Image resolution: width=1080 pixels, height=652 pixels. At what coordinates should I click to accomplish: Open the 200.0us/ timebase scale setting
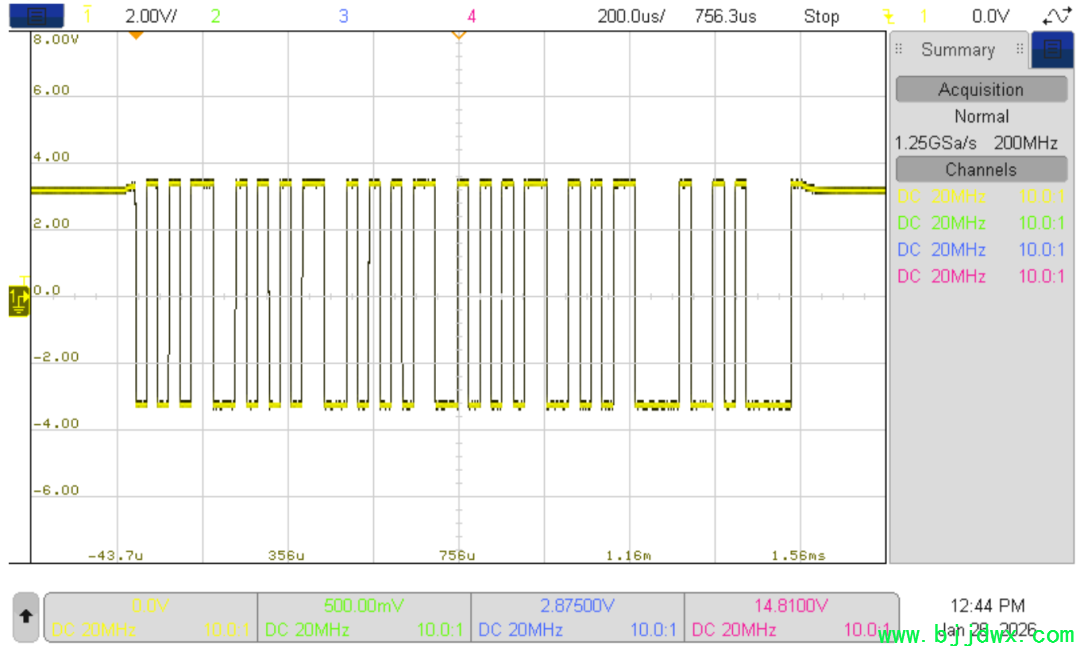pyautogui.click(x=631, y=16)
